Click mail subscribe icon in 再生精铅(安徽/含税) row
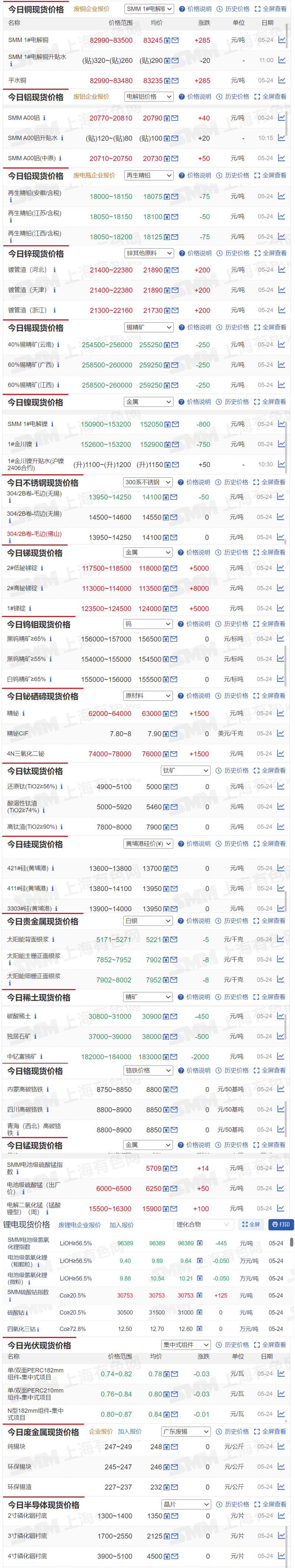This screenshot has height=1568, width=295. pos(175,197)
